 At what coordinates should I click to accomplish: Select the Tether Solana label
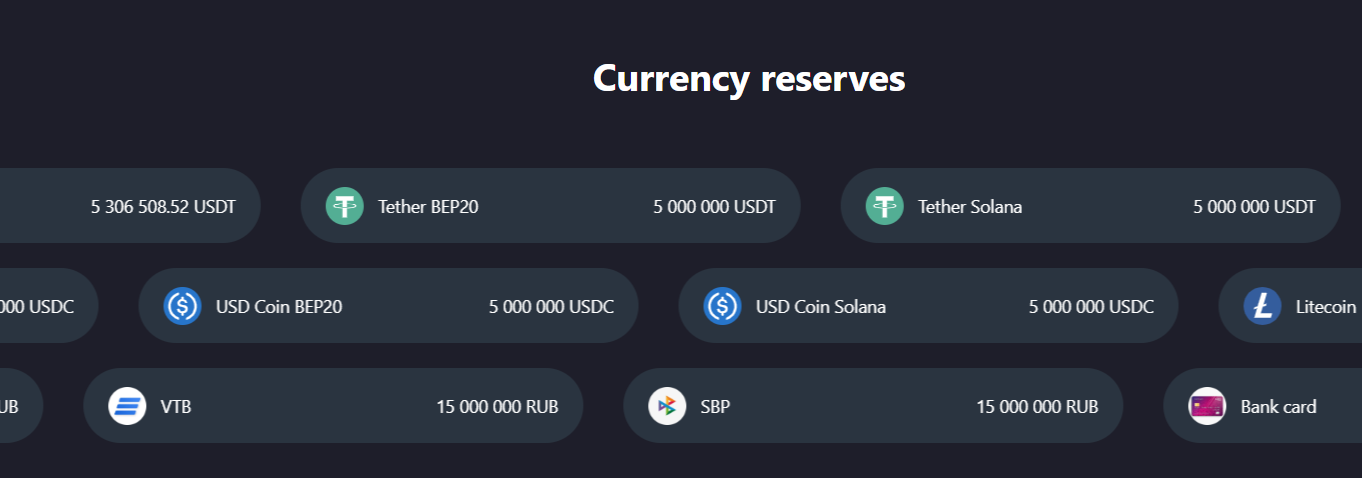[970, 207]
